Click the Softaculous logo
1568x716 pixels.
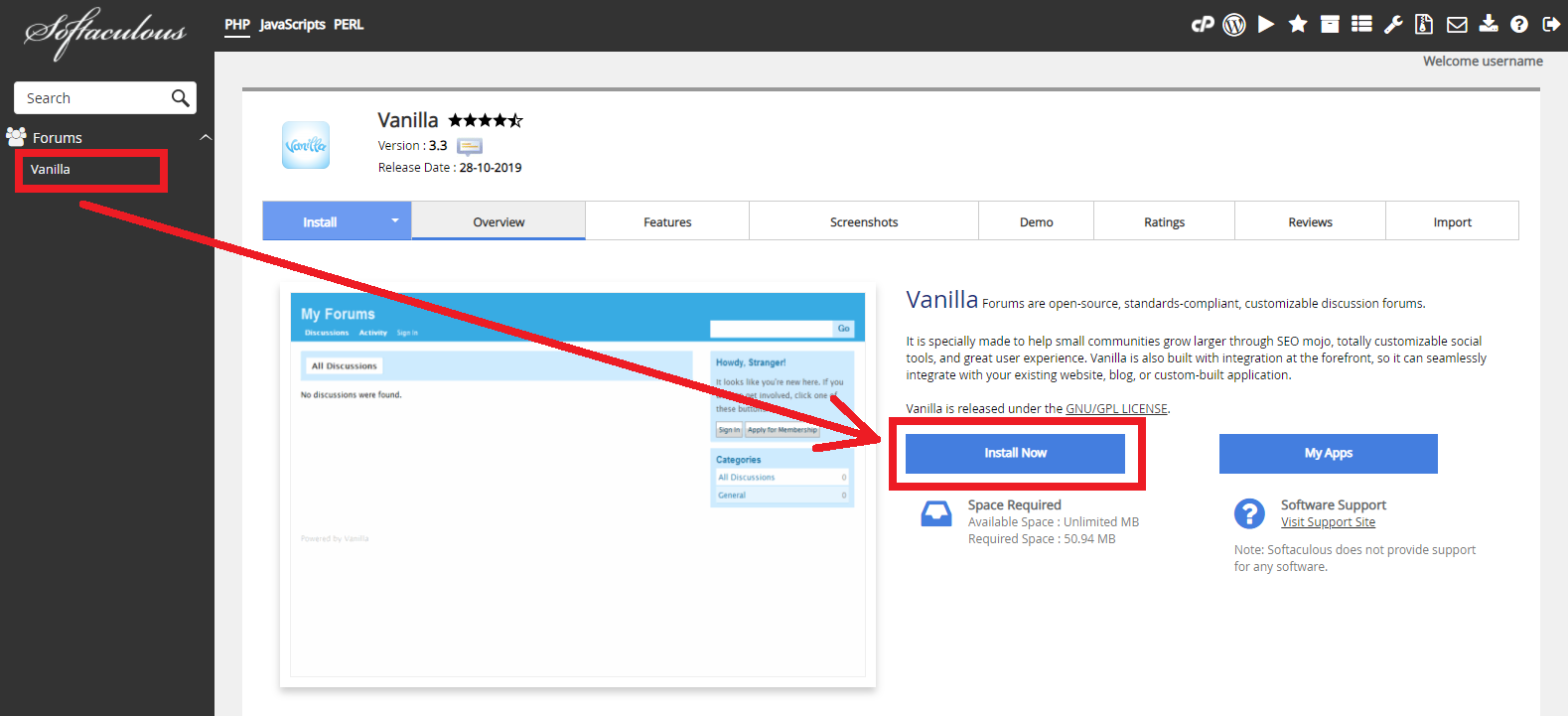[105, 34]
